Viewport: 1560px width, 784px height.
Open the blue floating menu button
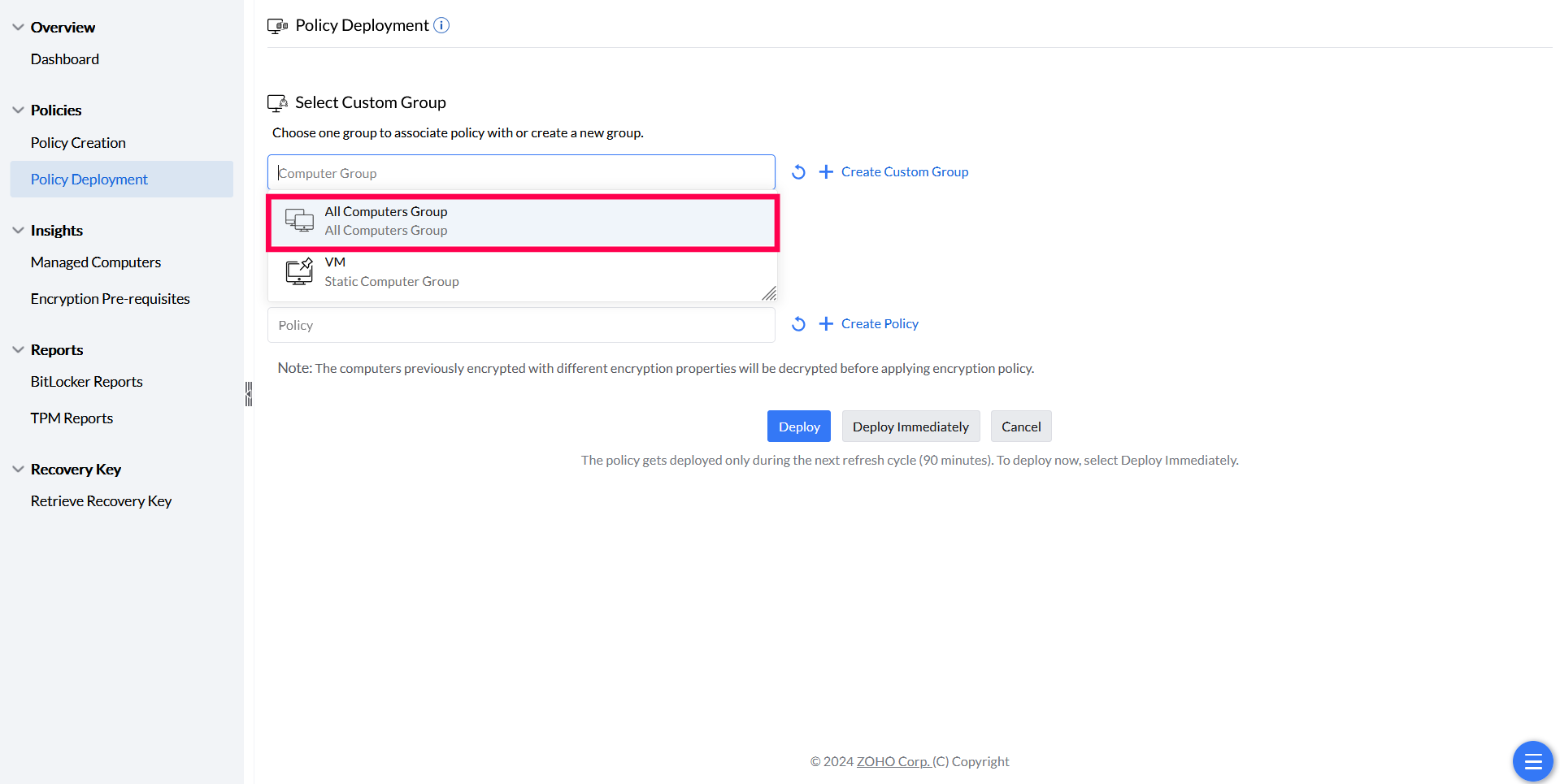pos(1532,761)
